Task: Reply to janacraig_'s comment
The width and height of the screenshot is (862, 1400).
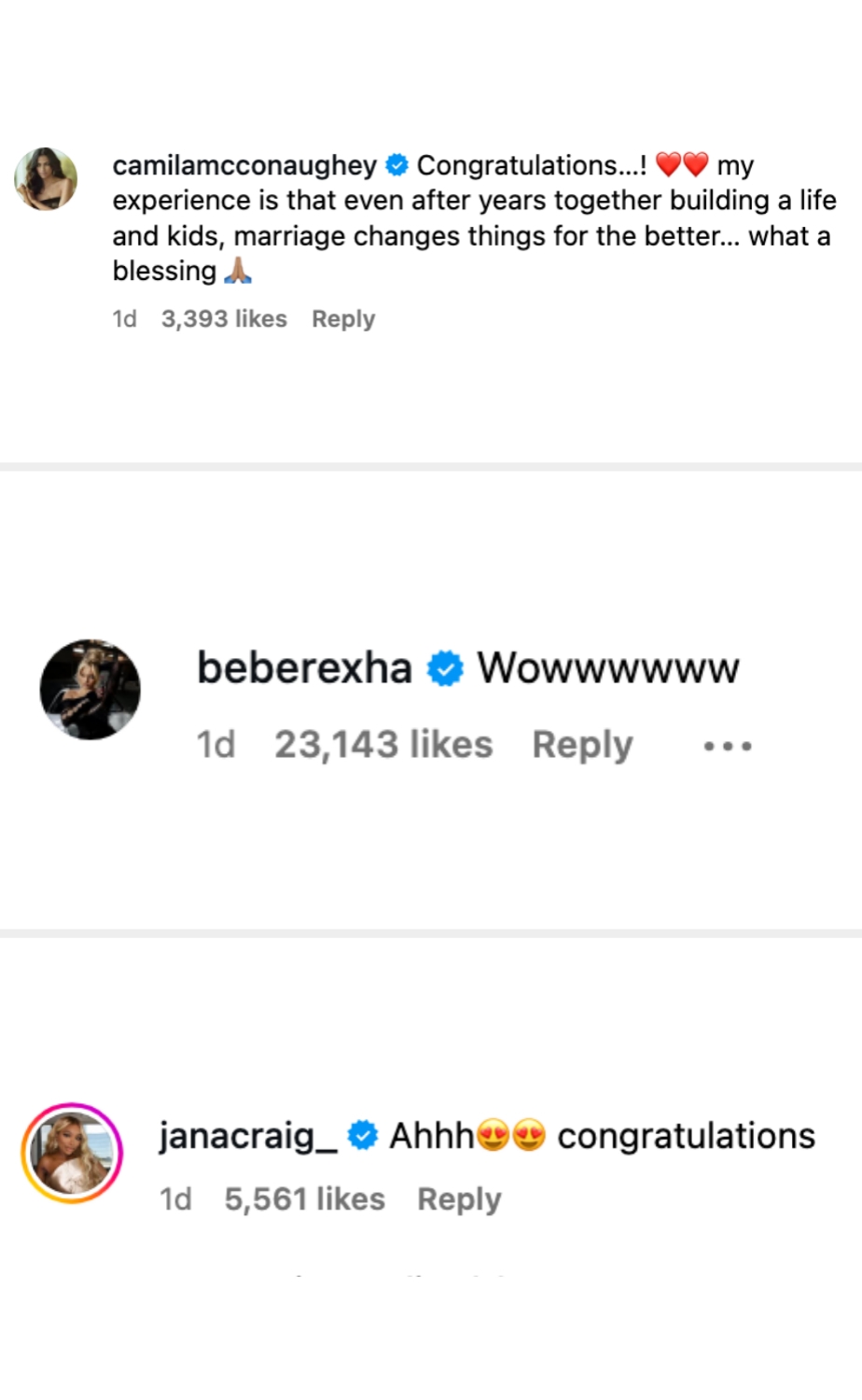Action: tap(459, 1198)
